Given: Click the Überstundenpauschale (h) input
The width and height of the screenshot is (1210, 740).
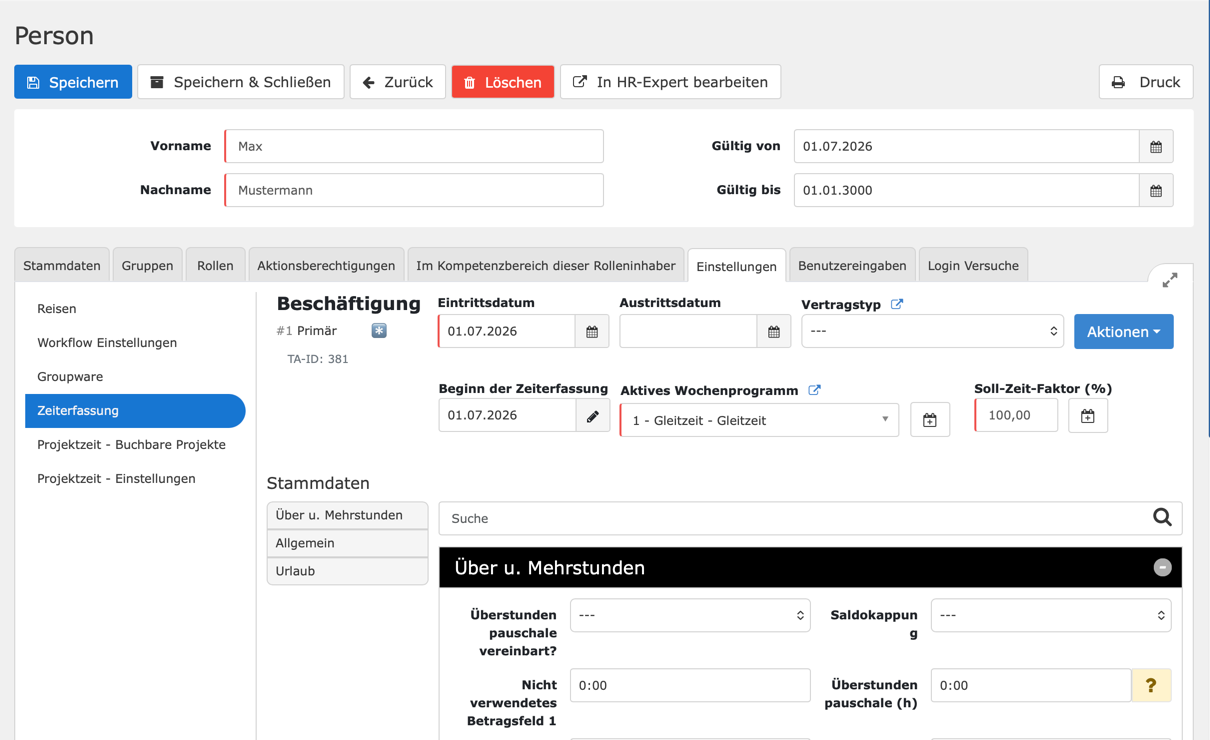Looking at the screenshot, I should point(1031,685).
